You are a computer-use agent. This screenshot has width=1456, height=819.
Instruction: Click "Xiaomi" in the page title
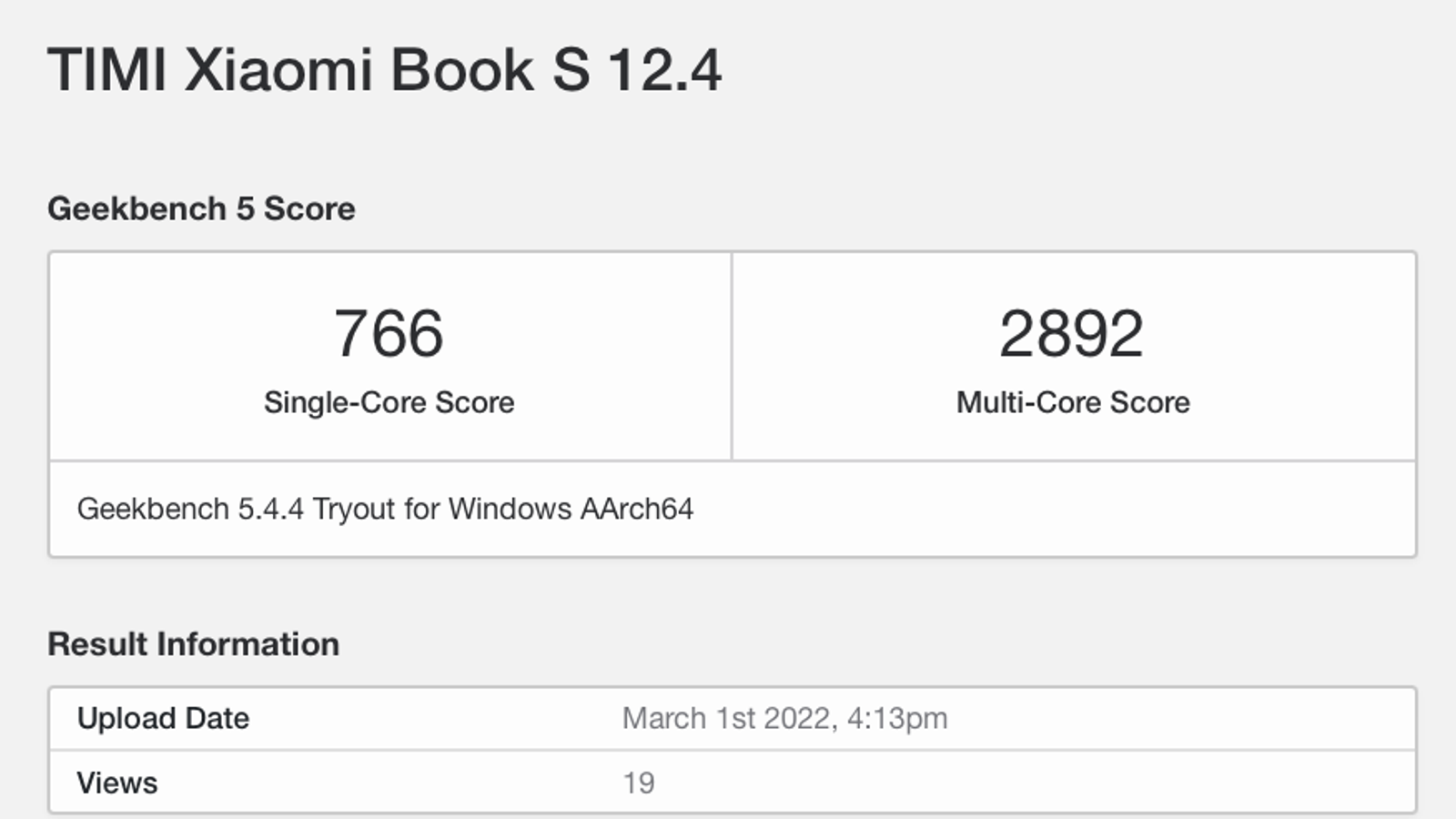278,70
